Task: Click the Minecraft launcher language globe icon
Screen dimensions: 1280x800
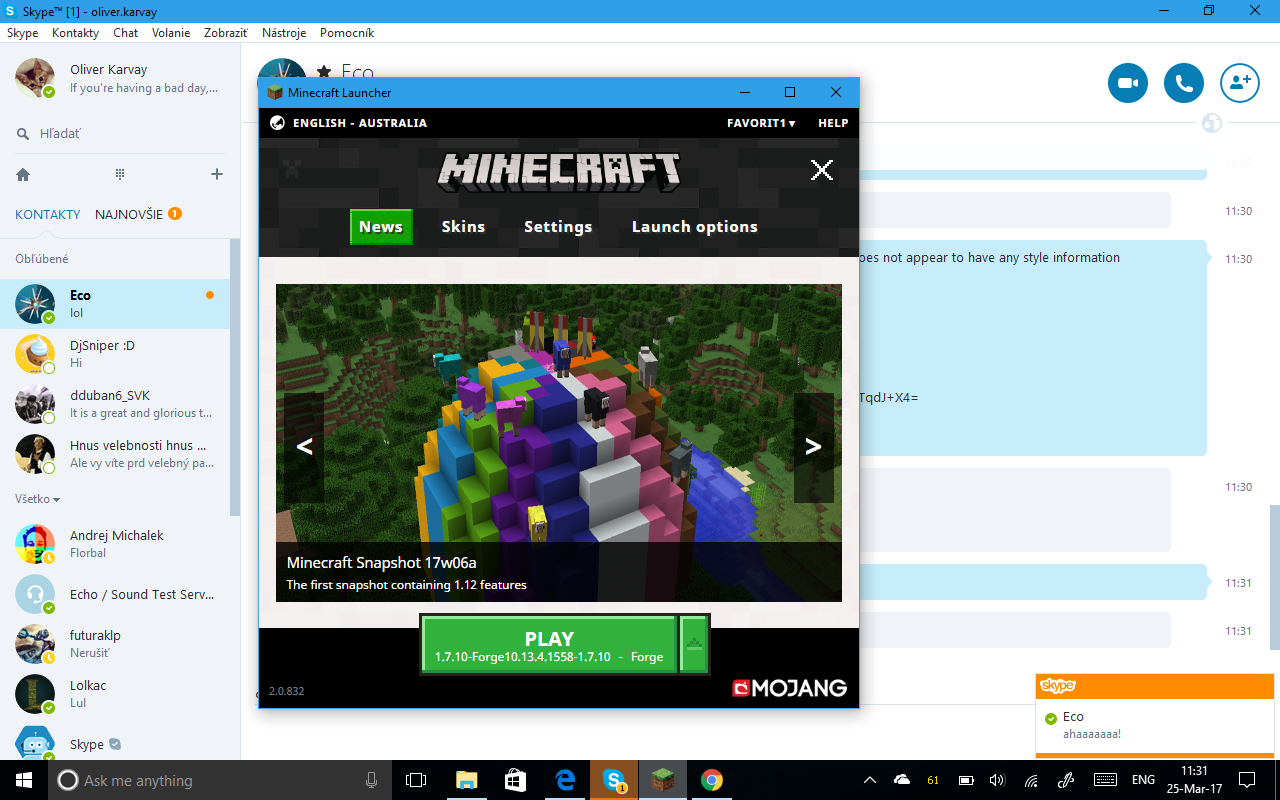Action: [277, 123]
